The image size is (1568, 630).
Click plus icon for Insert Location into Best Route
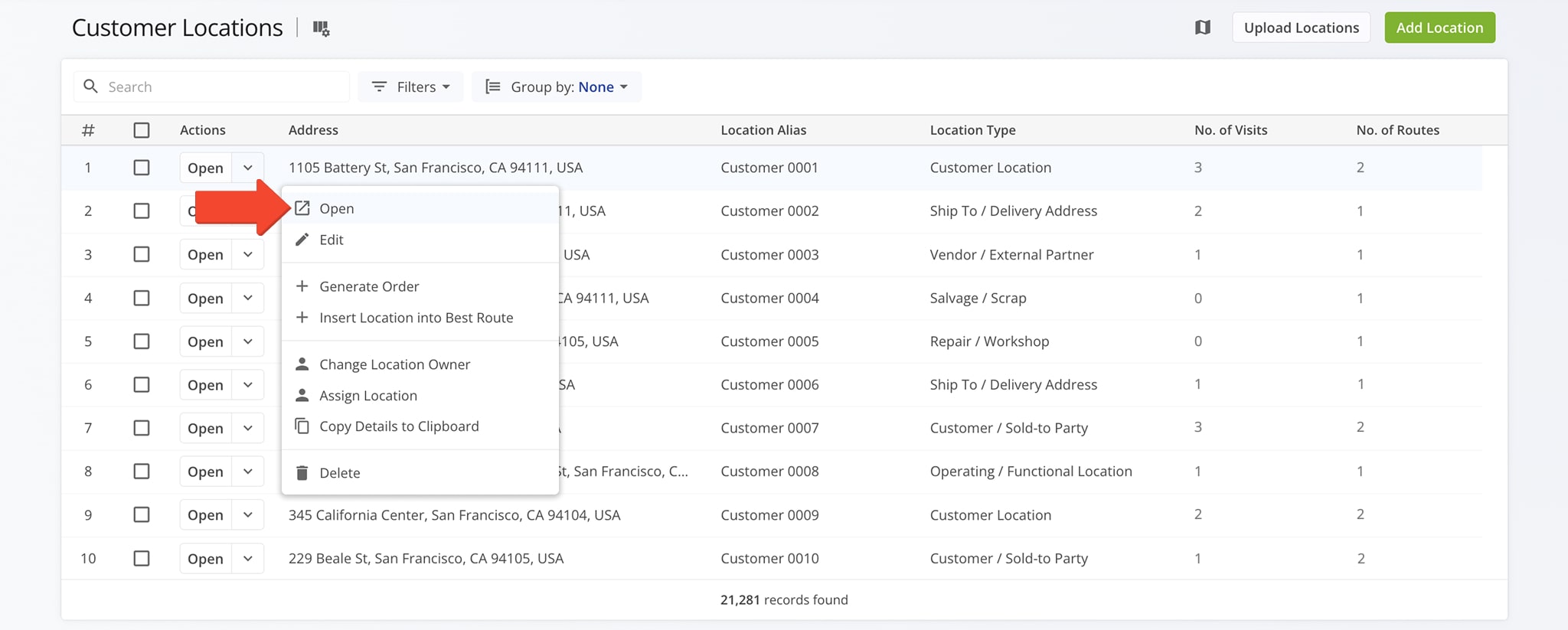(x=302, y=317)
